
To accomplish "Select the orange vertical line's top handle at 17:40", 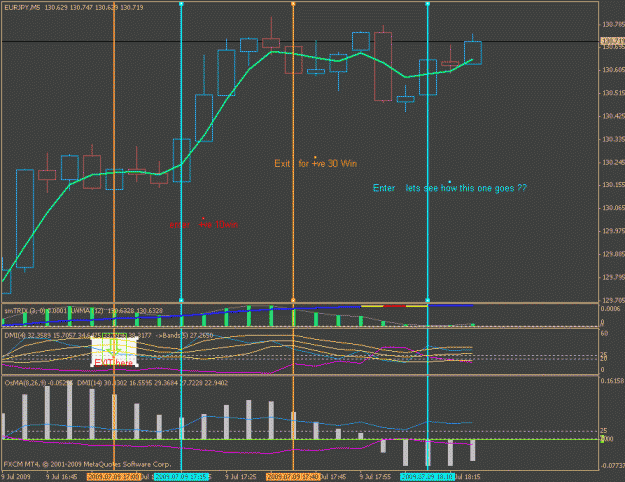I will [x=293, y=4].
